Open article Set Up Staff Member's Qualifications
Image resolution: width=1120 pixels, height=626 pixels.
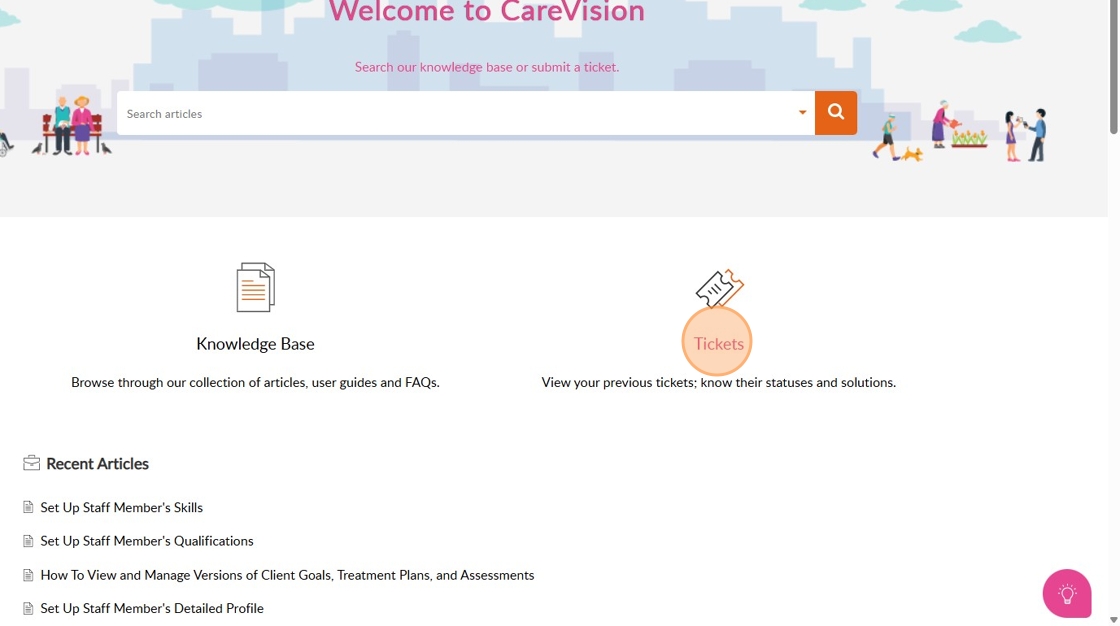(x=146, y=541)
